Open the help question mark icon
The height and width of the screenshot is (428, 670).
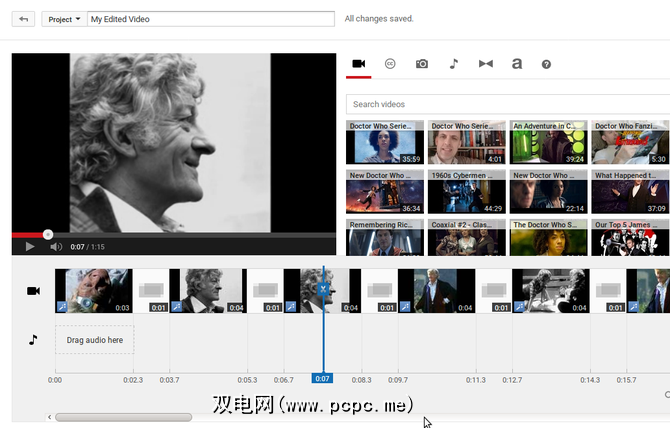coord(546,64)
